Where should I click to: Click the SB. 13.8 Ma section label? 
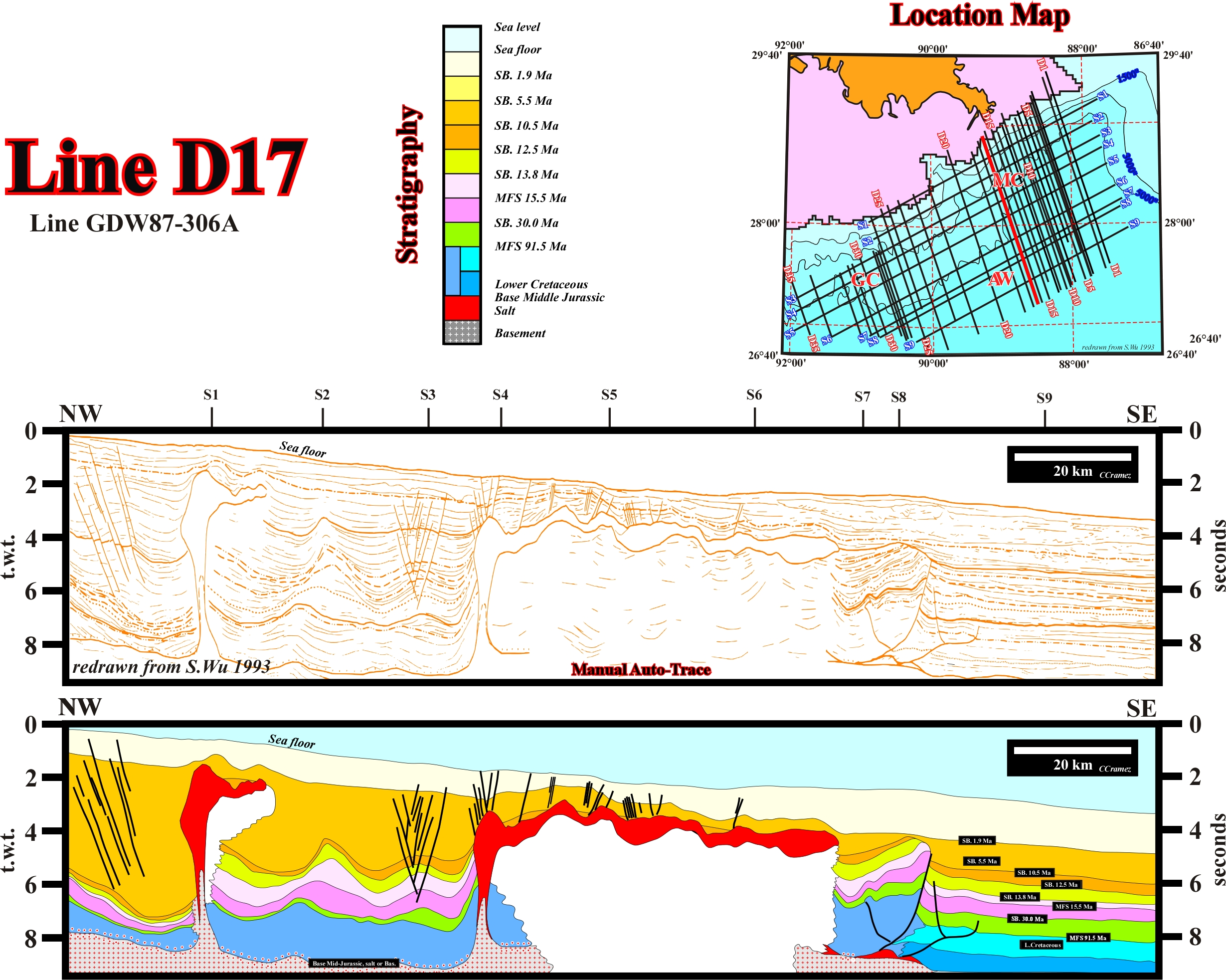pos(1019,897)
